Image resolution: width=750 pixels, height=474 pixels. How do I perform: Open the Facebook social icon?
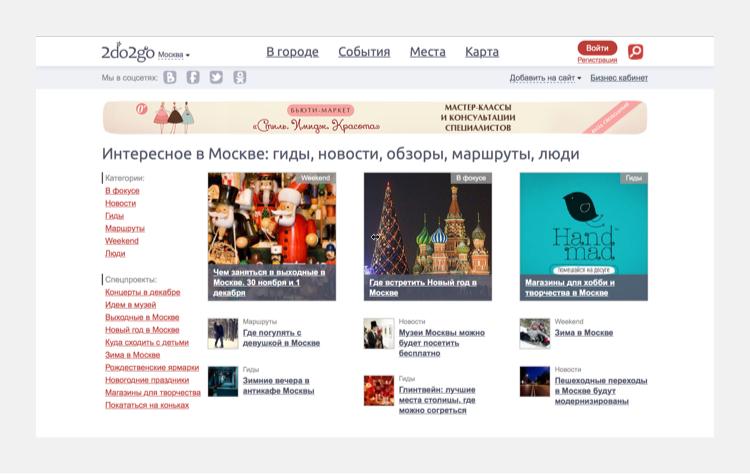tap(193, 77)
